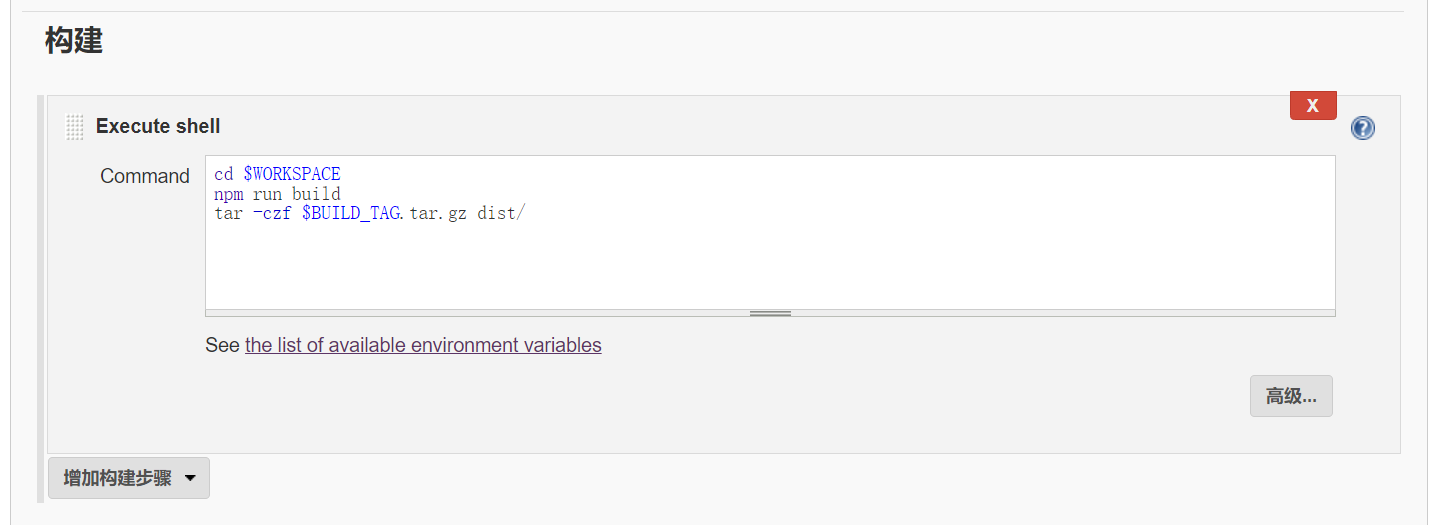Open the list of available environment variables
The height and width of the screenshot is (525, 1438).
(423, 345)
